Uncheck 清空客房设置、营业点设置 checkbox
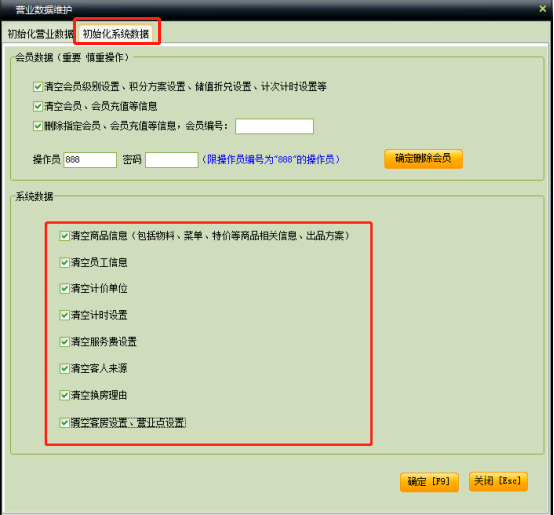The height and width of the screenshot is (515, 554). pyautogui.click(x=64, y=422)
